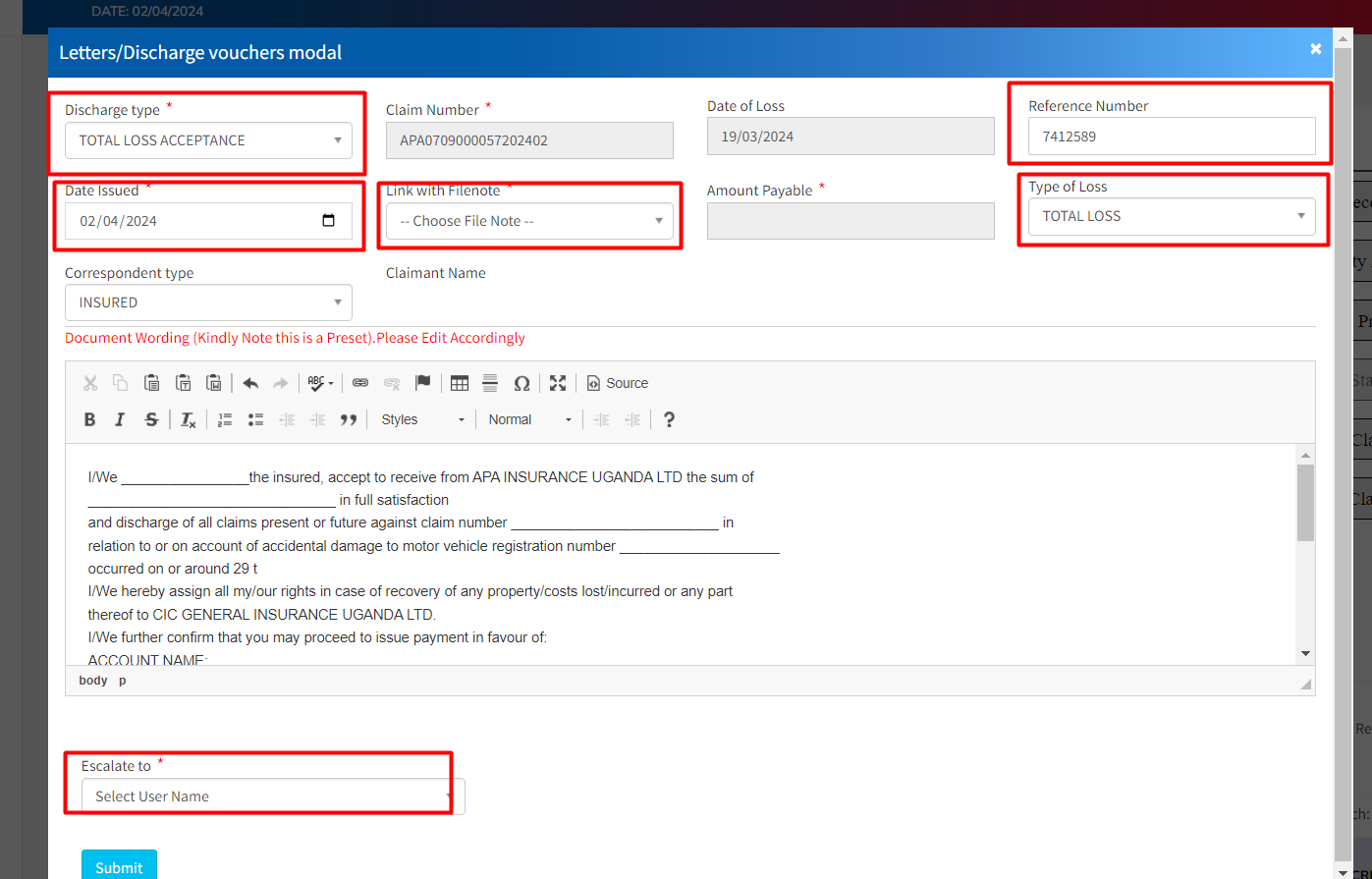
Task: Switch to Source view in editor
Action: pyautogui.click(x=618, y=383)
